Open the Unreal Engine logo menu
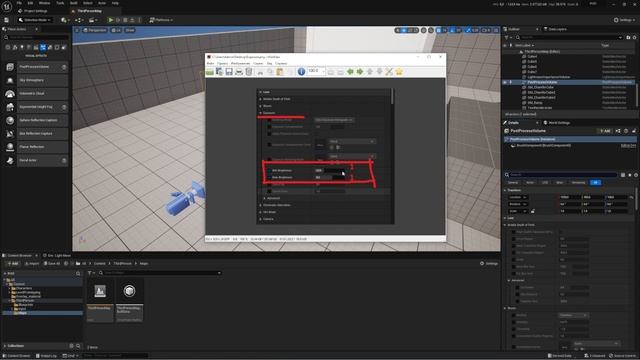Image resolution: width=640 pixels, height=360 pixels. point(7,6)
